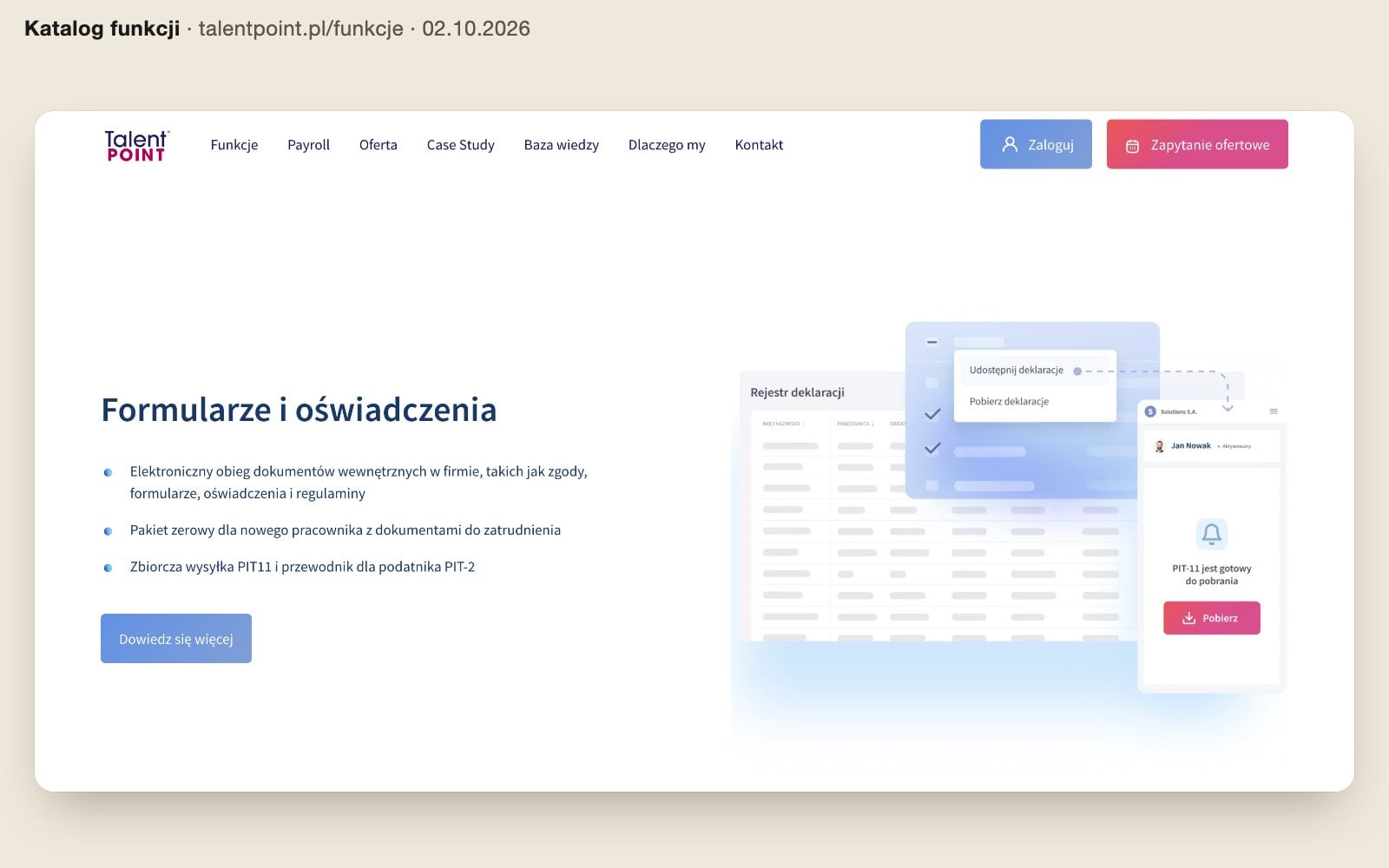Open the Case Study section
Screen dimensions: 1389x868
pyautogui.click(x=461, y=145)
